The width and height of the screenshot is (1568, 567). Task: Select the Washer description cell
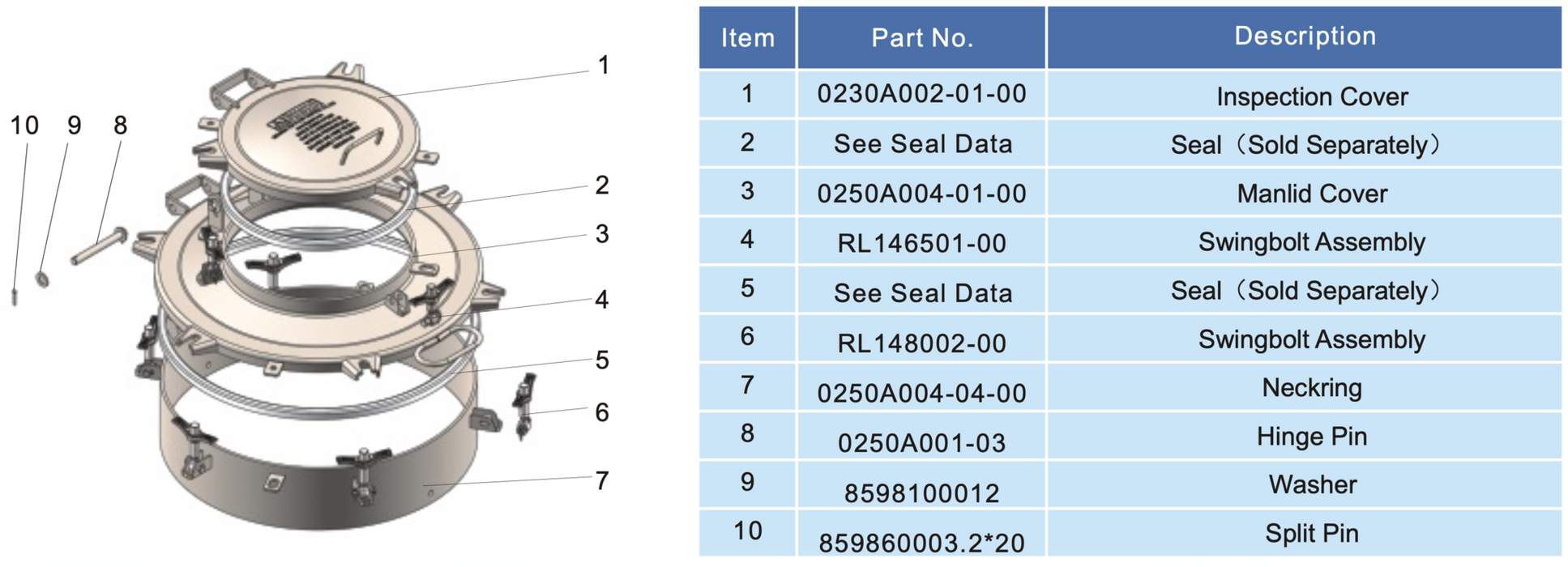1311,484
